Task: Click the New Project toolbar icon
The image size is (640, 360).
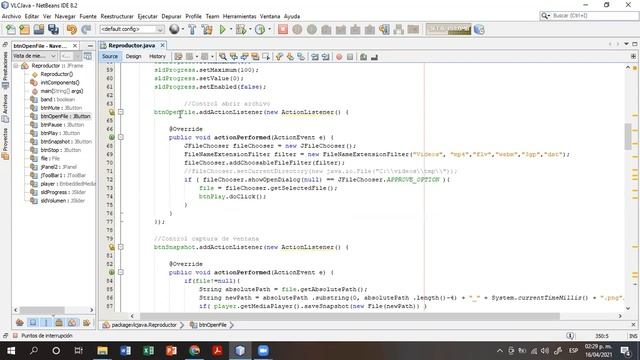Action: pos(24,29)
